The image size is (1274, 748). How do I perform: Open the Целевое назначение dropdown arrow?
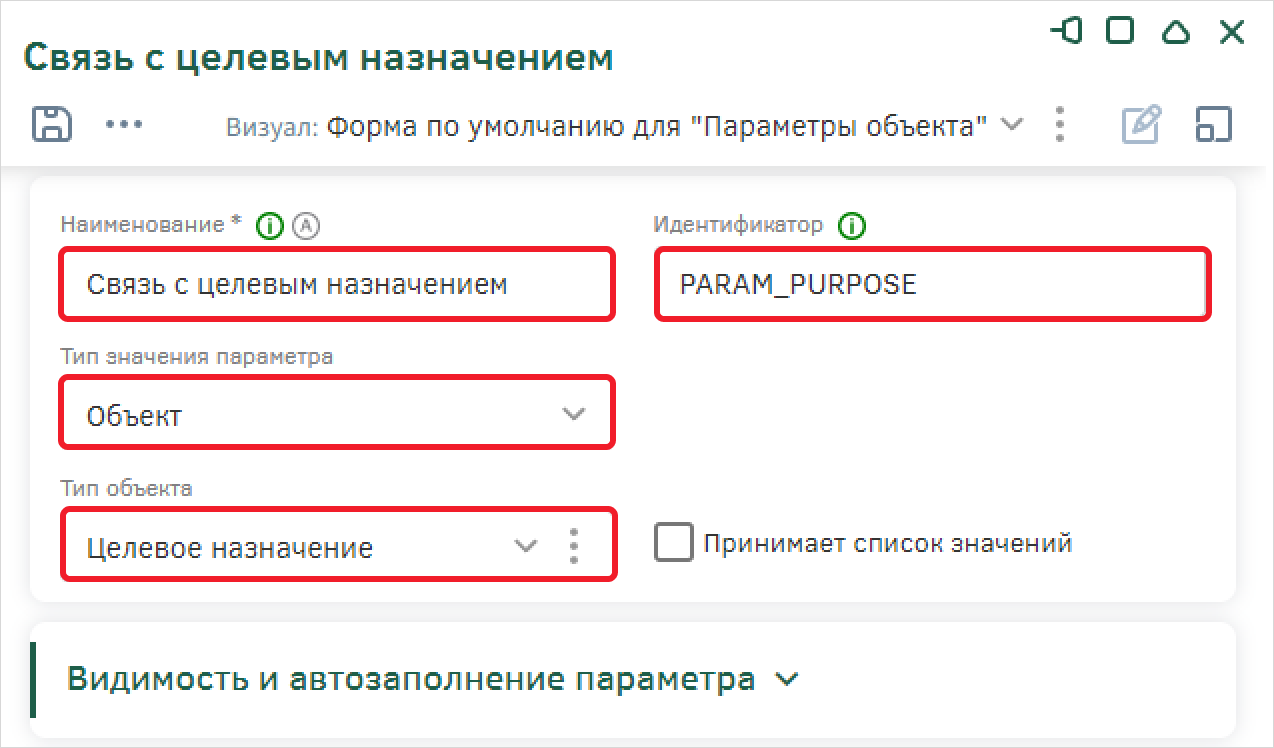(526, 546)
